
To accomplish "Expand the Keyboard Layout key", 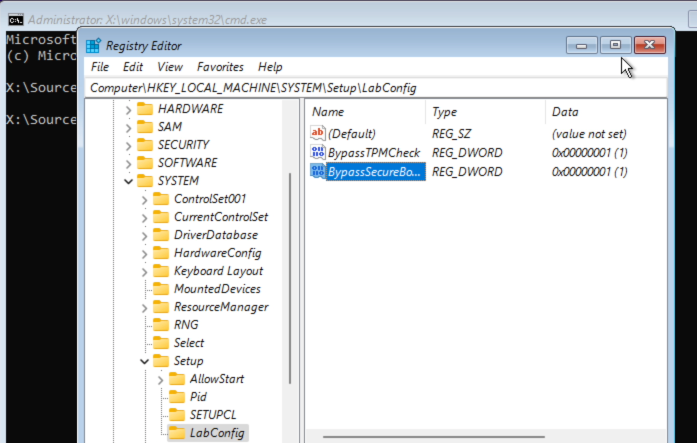I will click(144, 271).
